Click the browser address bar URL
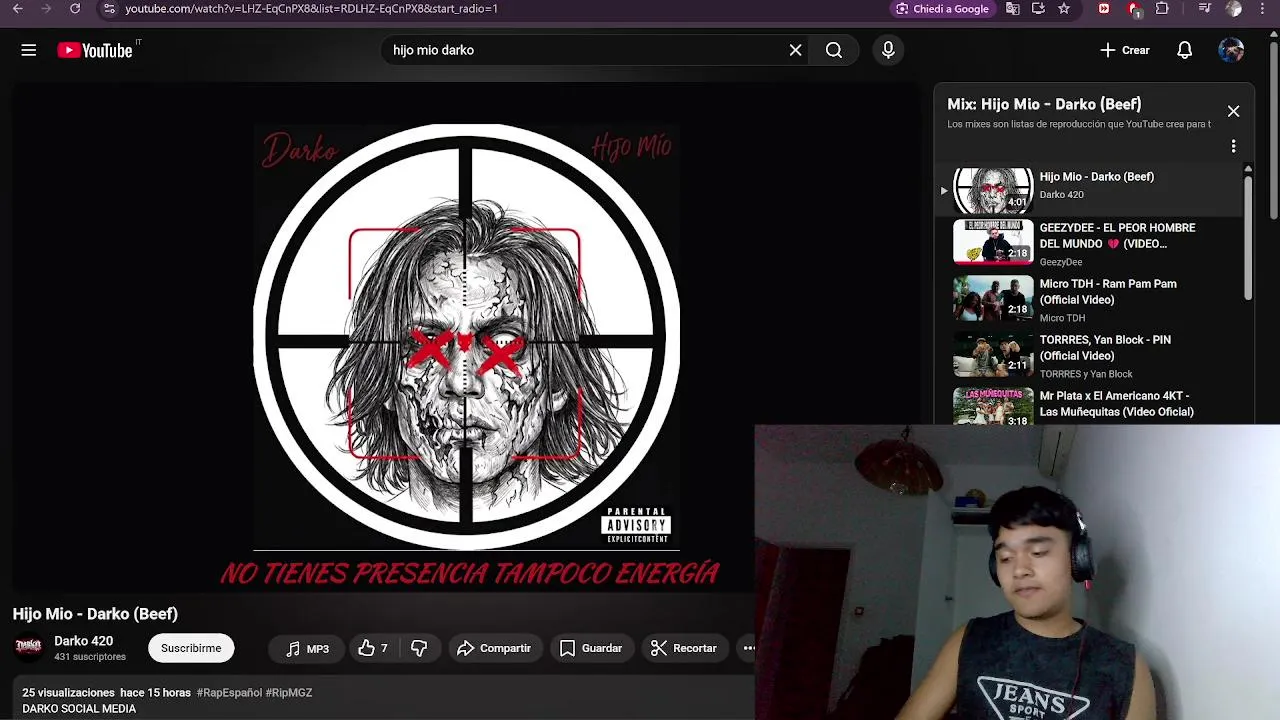This screenshot has height=720, width=1280. [x=311, y=8]
